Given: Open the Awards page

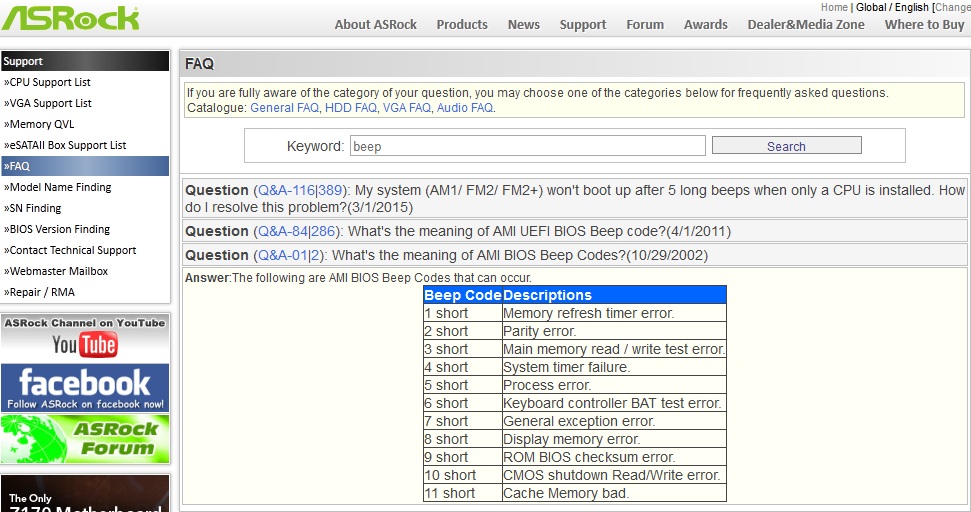Looking at the screenshot, I should coord(705,25).
